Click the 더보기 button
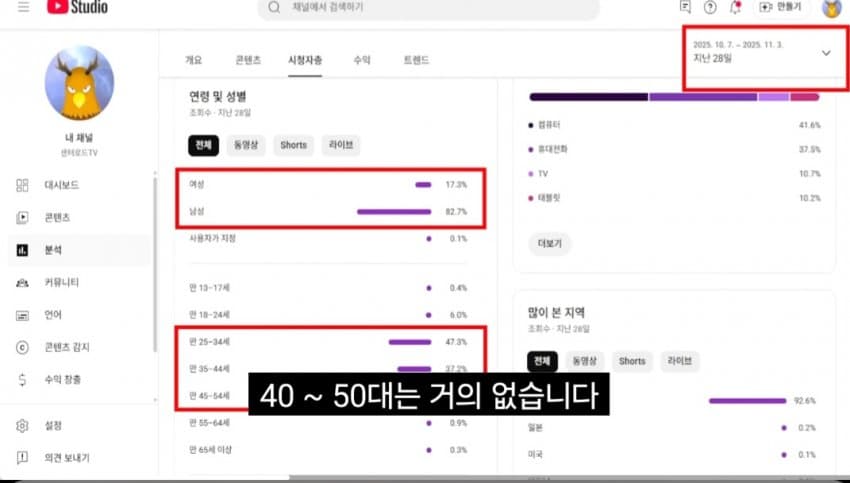The height and width of the screenshot is (483, 850). pyautogui.click(x=548, y=243)
